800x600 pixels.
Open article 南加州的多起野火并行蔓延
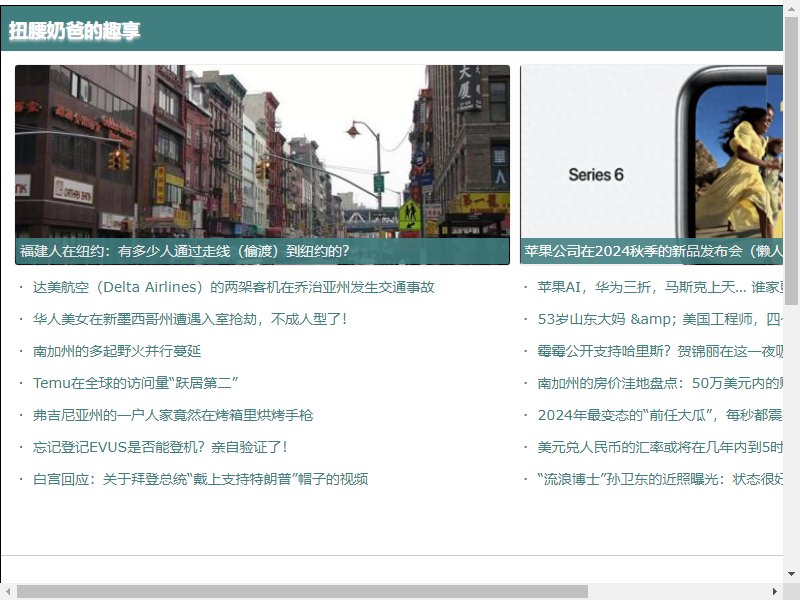point(117,351)
